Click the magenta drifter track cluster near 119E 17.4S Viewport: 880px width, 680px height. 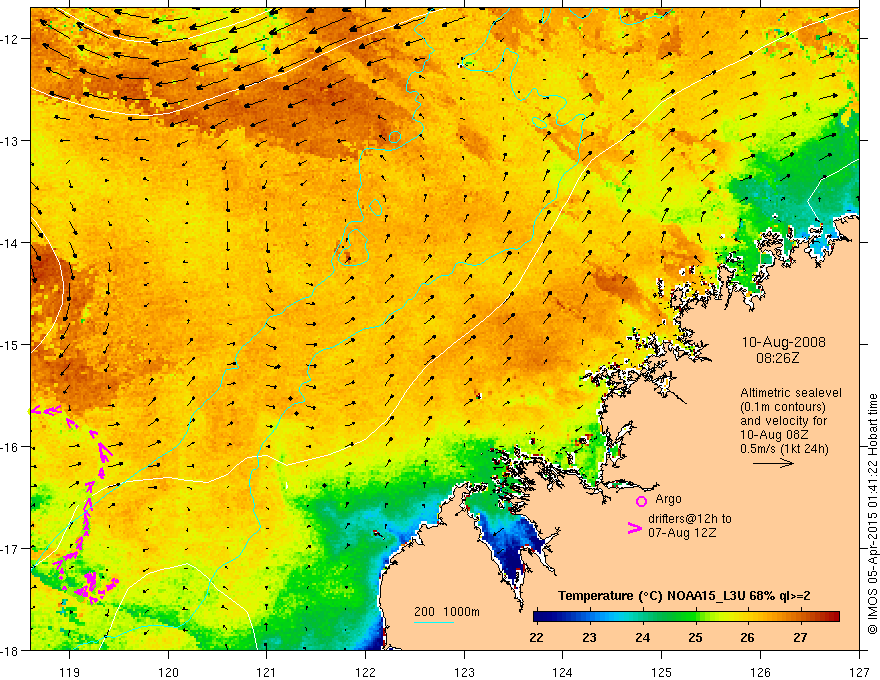(91, 586)
